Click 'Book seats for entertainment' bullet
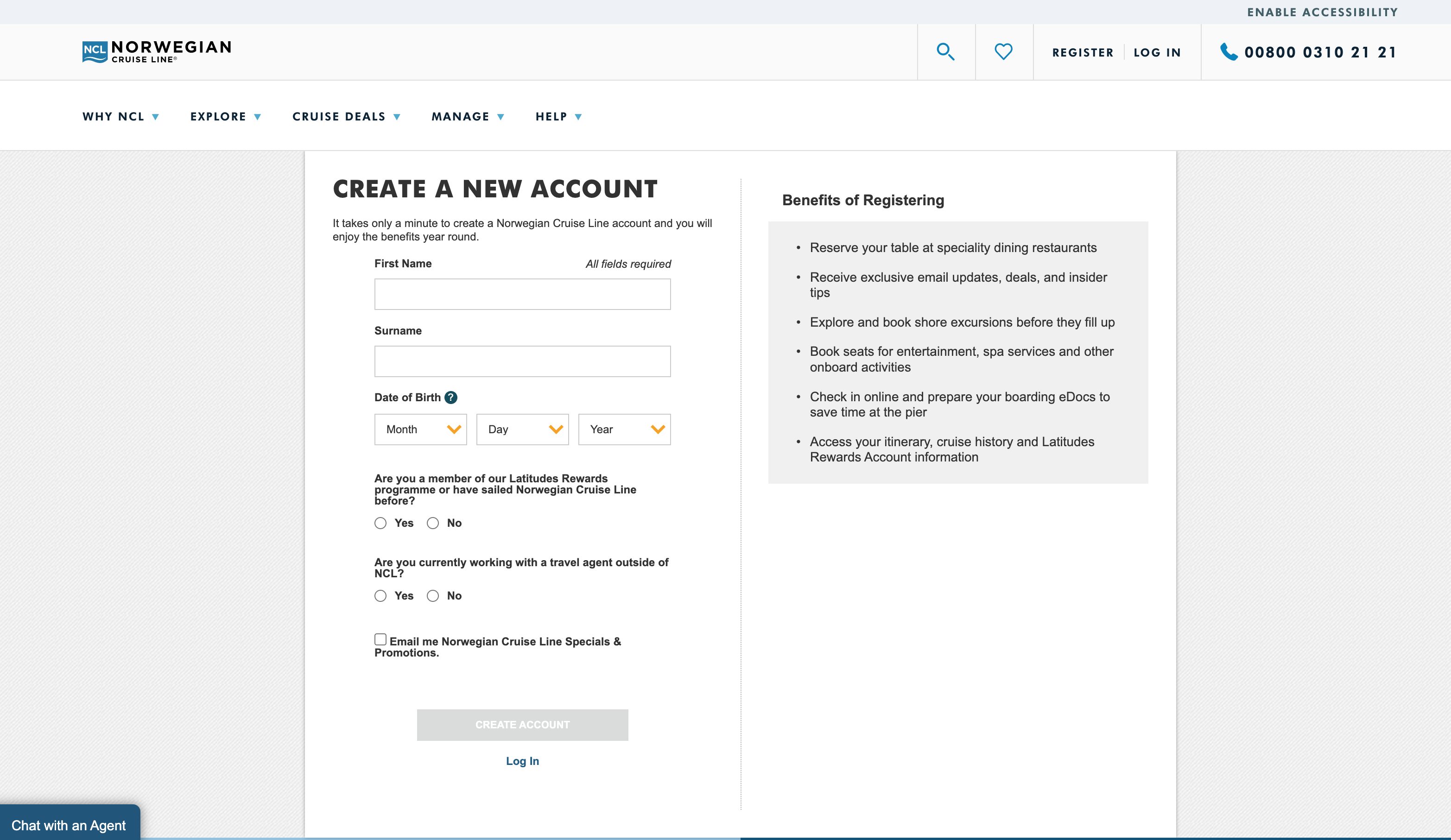The width and height of the screenshot is (1451, 840). point(962,359)
